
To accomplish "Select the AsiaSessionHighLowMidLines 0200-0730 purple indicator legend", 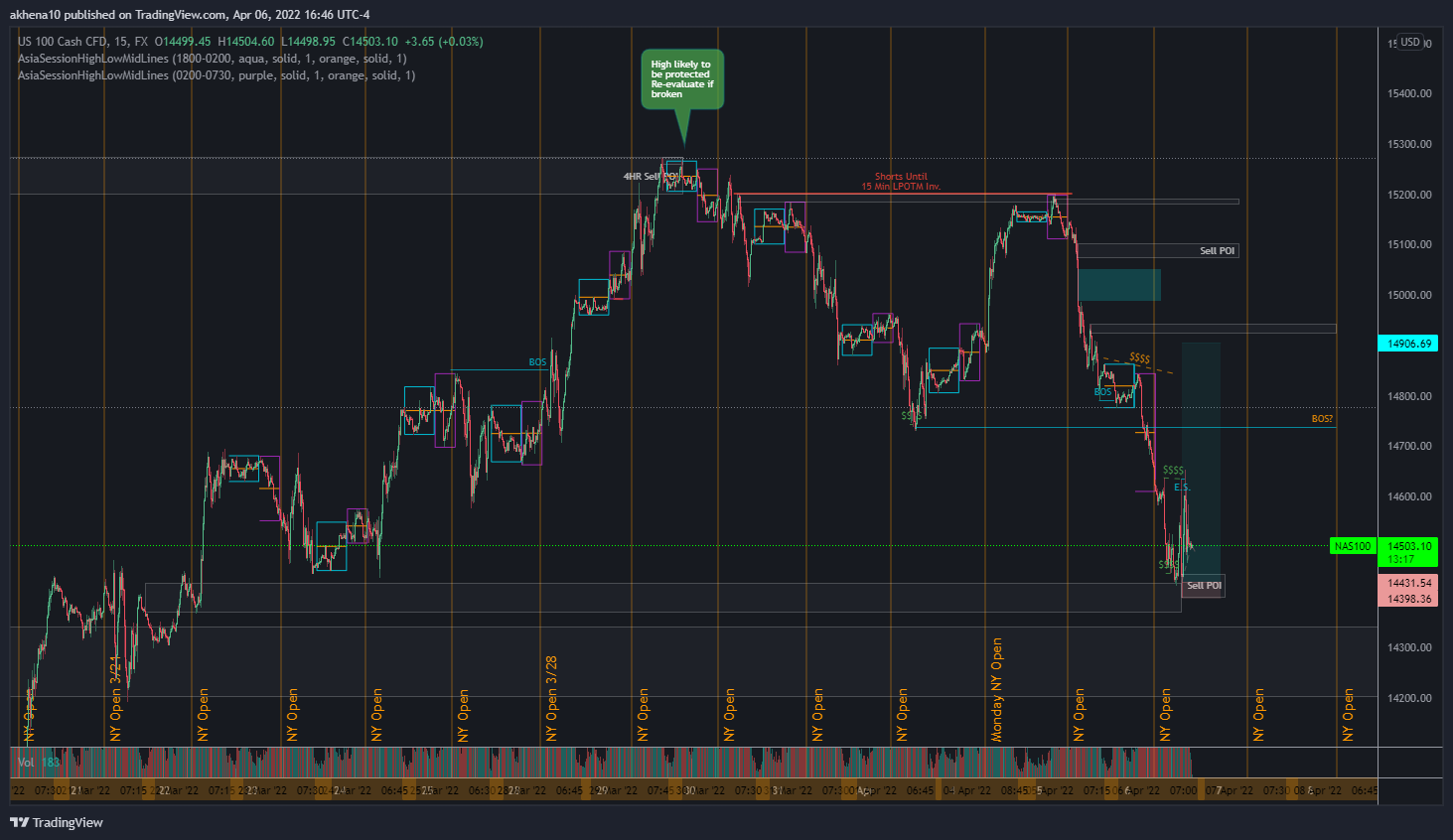I will (217, 75).
